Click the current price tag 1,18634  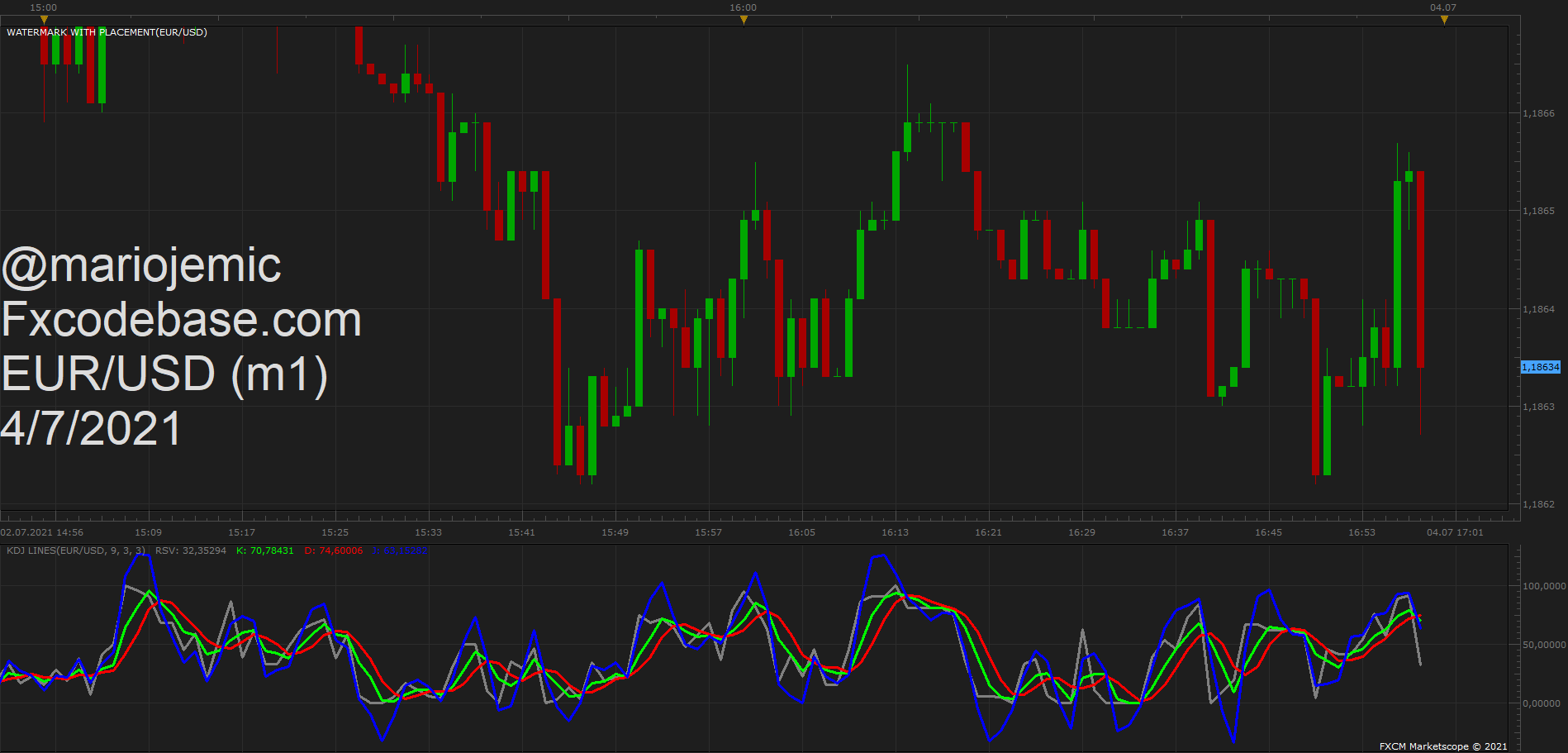coord(1541,367)
